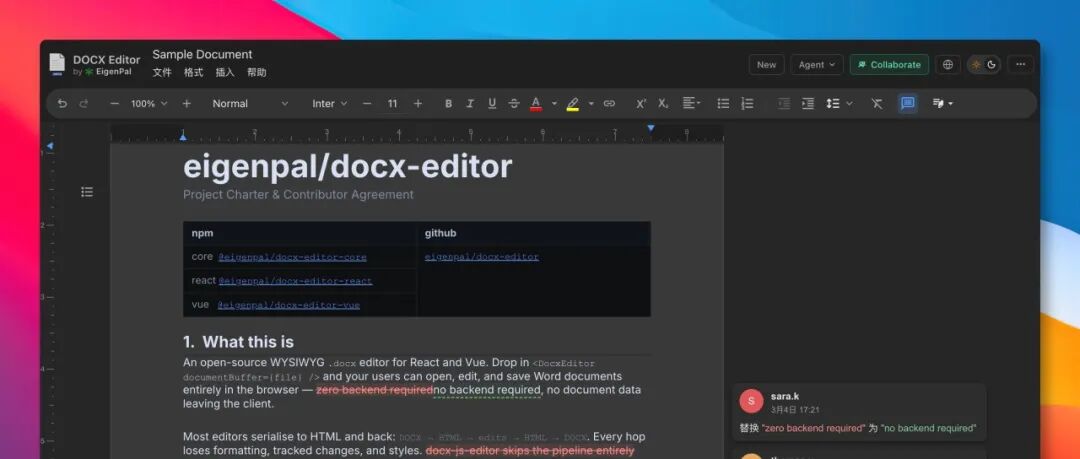The width and height of the screenshot is (1080, 459).
Task: Decrease the font size
Action: pyautogui.click(x=367, y=103)
